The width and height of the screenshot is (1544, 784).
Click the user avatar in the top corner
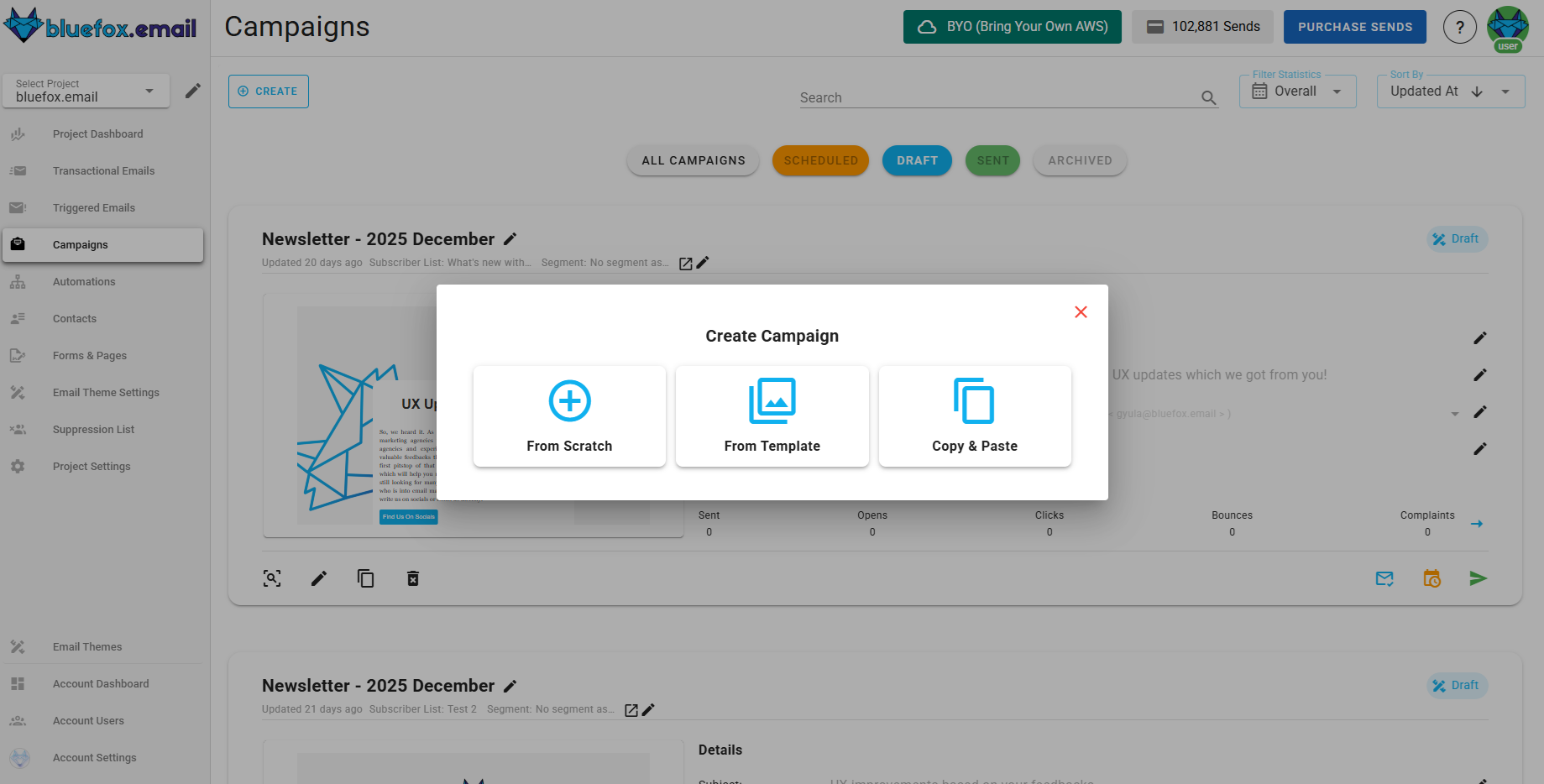click(1507, 27)
